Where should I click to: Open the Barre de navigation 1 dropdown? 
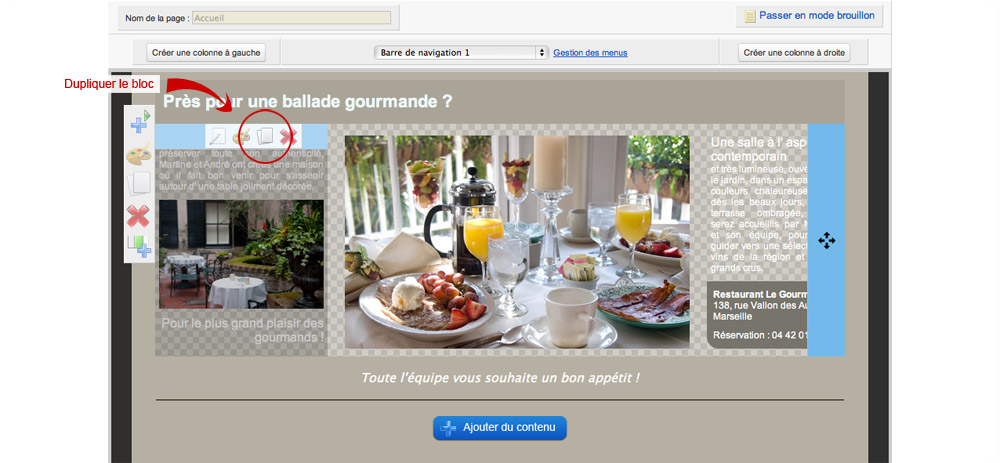tap(461, 52)
